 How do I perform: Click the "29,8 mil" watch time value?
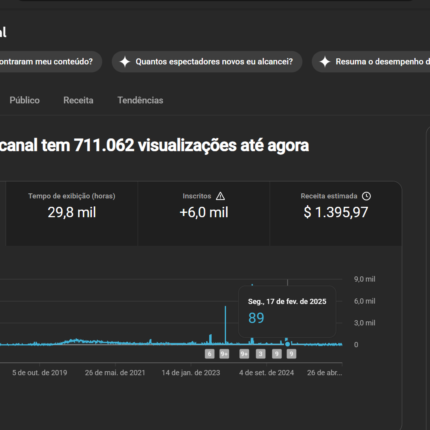coord(72,212)
